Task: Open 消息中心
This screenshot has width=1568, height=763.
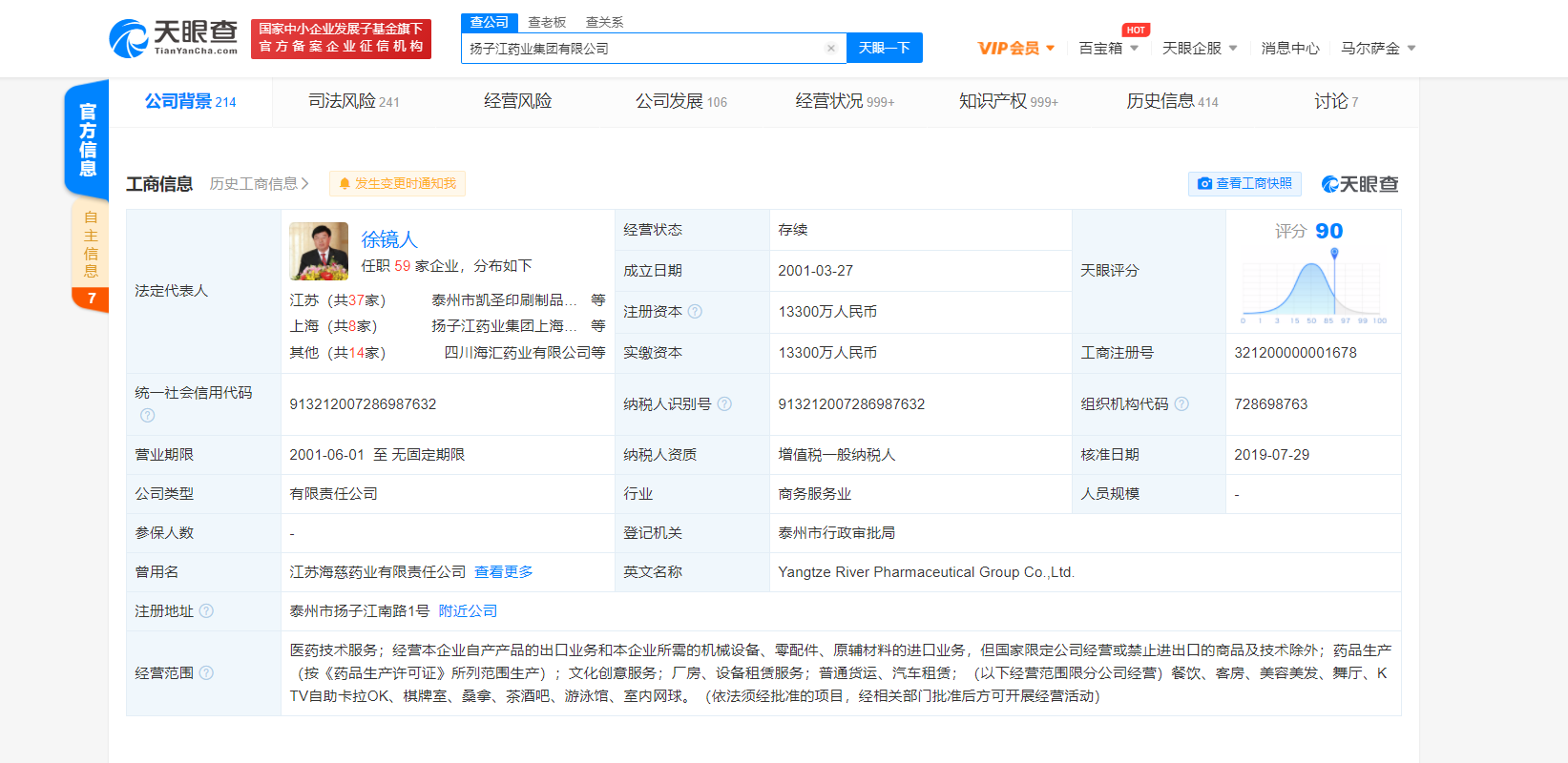Action: [1290, 48]
